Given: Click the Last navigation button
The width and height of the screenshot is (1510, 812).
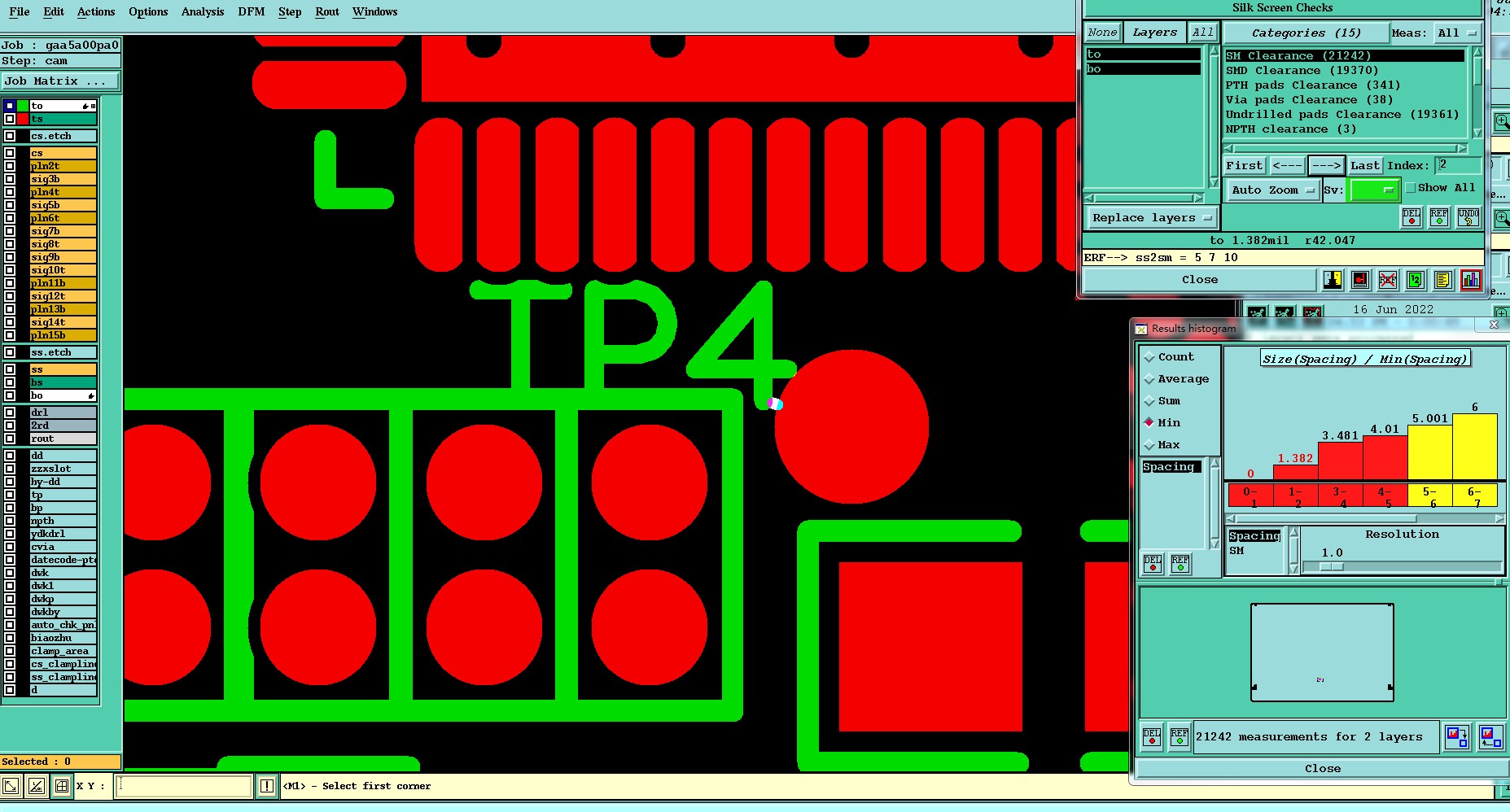Looking at the screenshot, I should (1365, 166).
